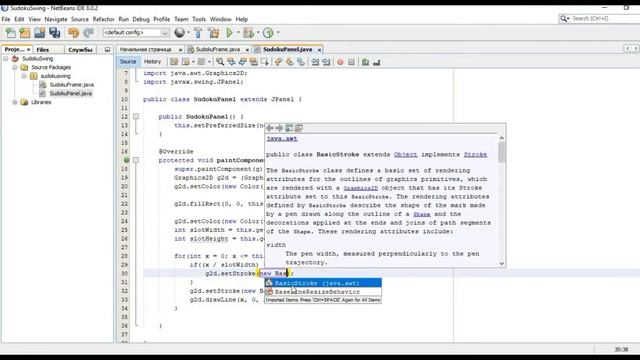Switch to History view
This screenshot has width=640, height=360.
[152, 62]
